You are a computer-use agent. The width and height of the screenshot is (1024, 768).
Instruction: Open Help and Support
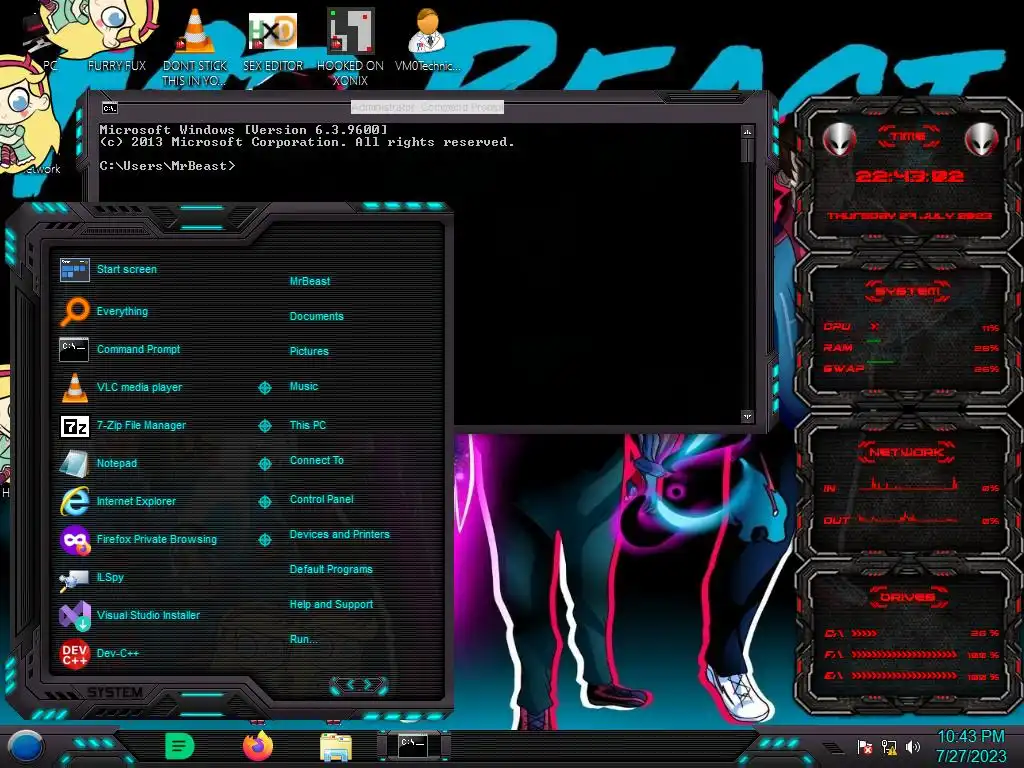pos(331,605)
